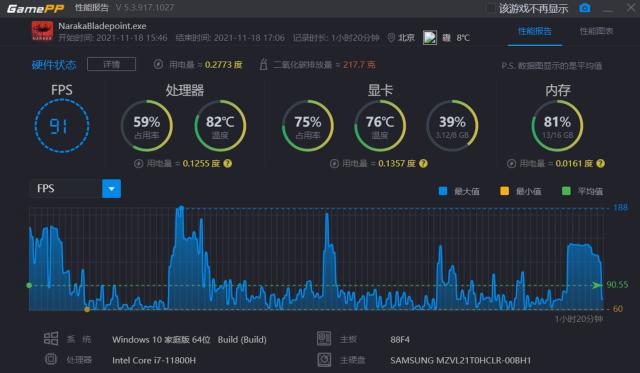The width and height of the screenshot is (640, 373).
Task: Click the 详情 button
Action: (x=111, y=64)
